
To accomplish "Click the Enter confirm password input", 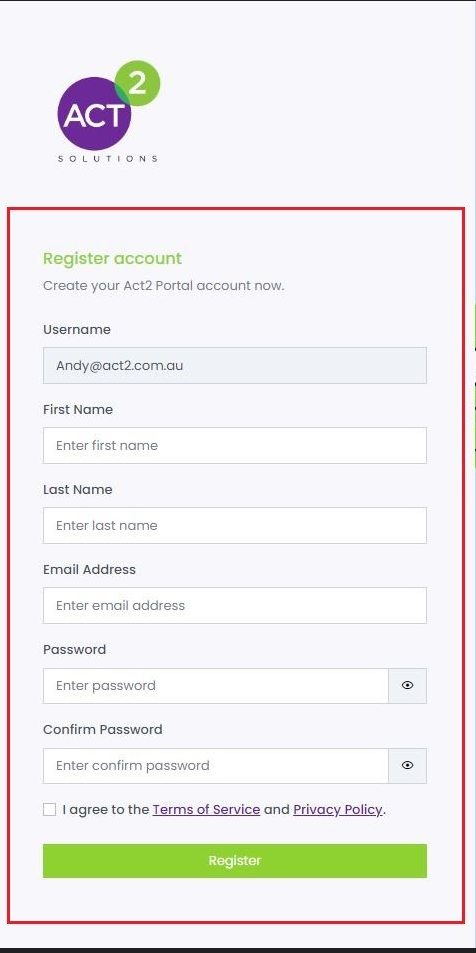I will (x=216, y=766).
